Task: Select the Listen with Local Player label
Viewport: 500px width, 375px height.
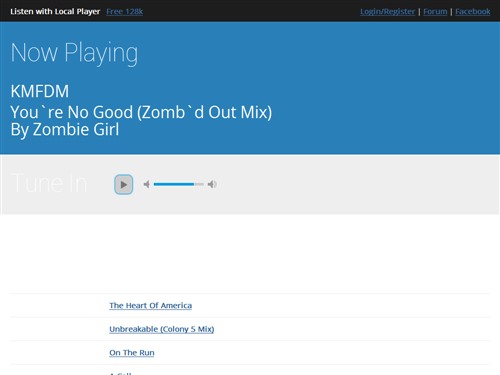Action: 55,12
